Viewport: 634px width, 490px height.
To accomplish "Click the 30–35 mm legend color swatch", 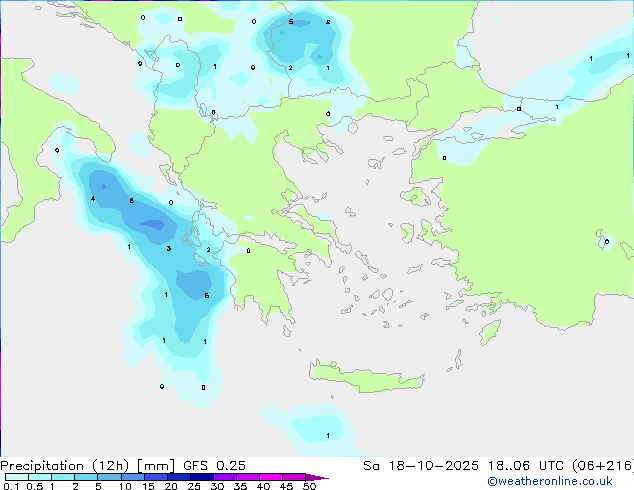I will click(225, 477).
